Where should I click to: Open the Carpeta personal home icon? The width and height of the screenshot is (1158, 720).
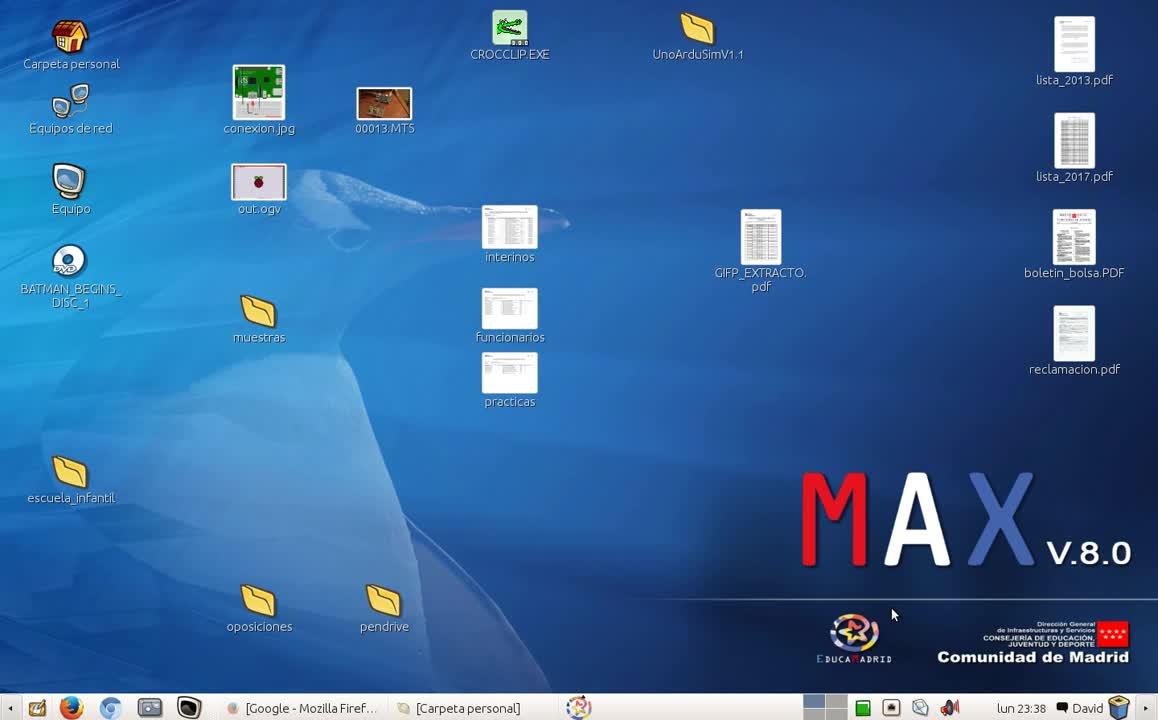[x=70, y=37]
